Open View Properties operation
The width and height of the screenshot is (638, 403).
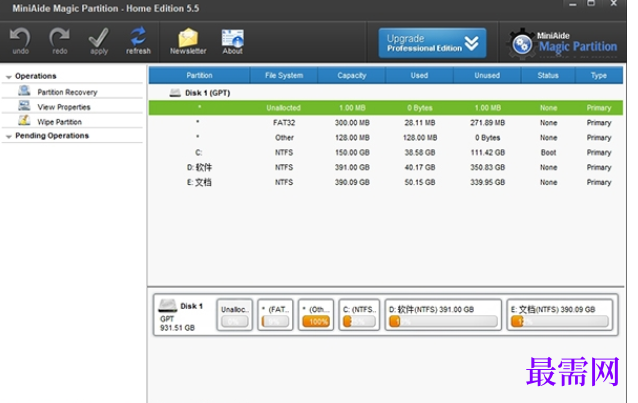point(64,107)
